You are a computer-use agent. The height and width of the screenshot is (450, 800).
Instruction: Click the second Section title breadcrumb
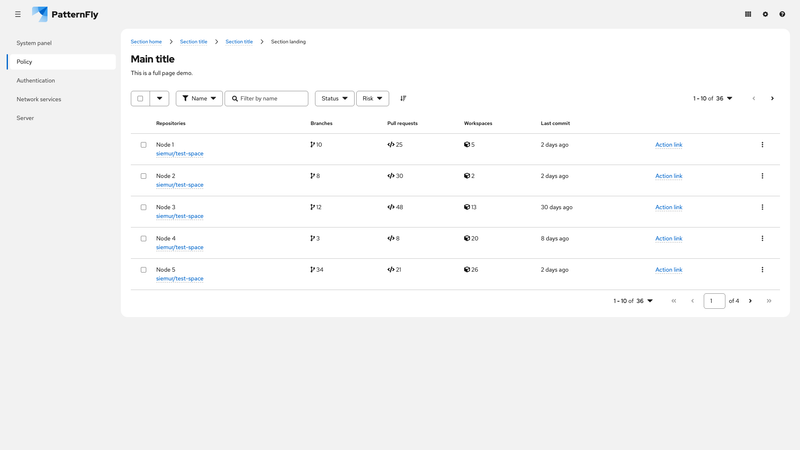[239, 42]
